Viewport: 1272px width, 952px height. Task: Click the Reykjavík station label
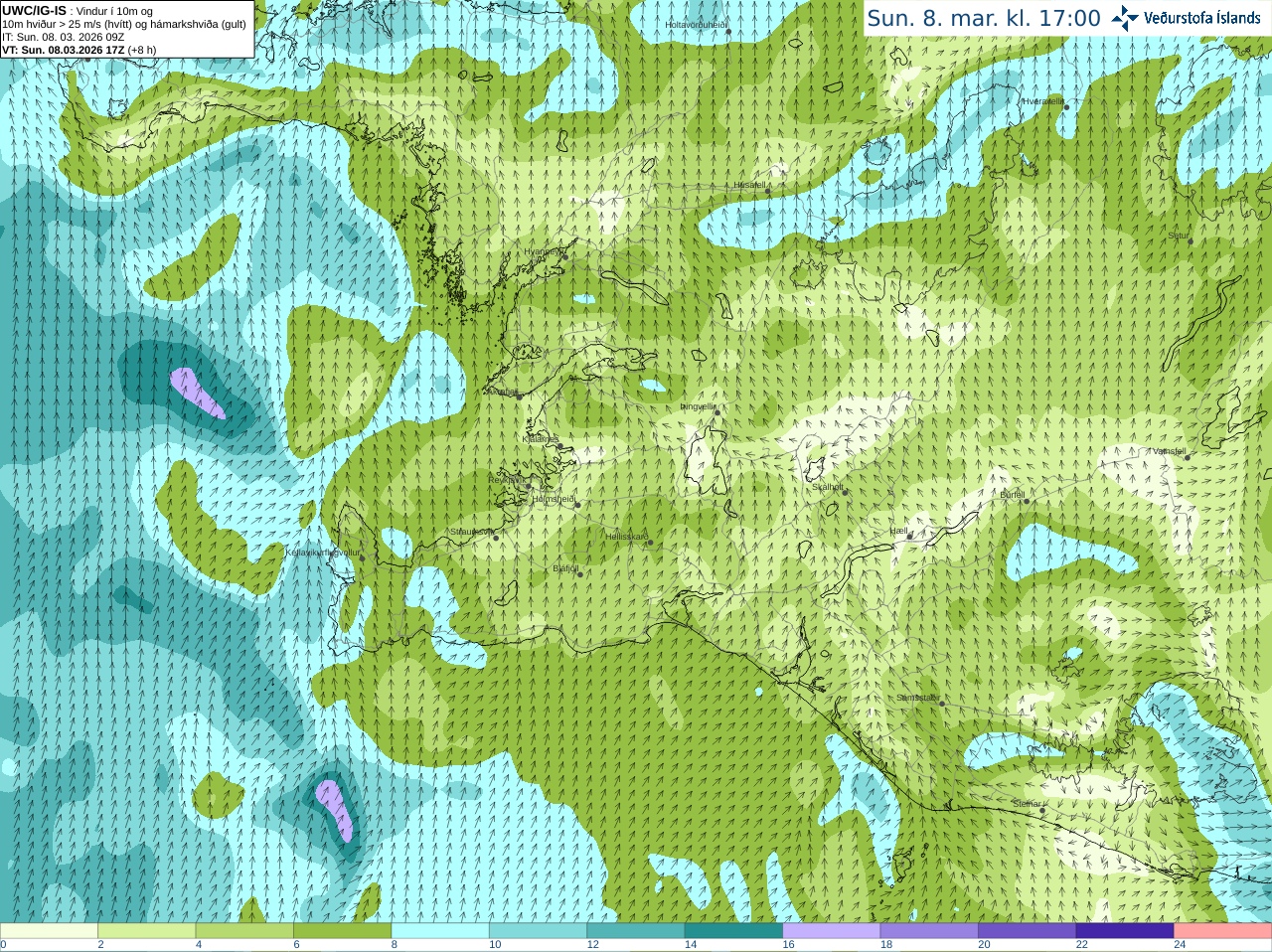[x=507, y=480]
